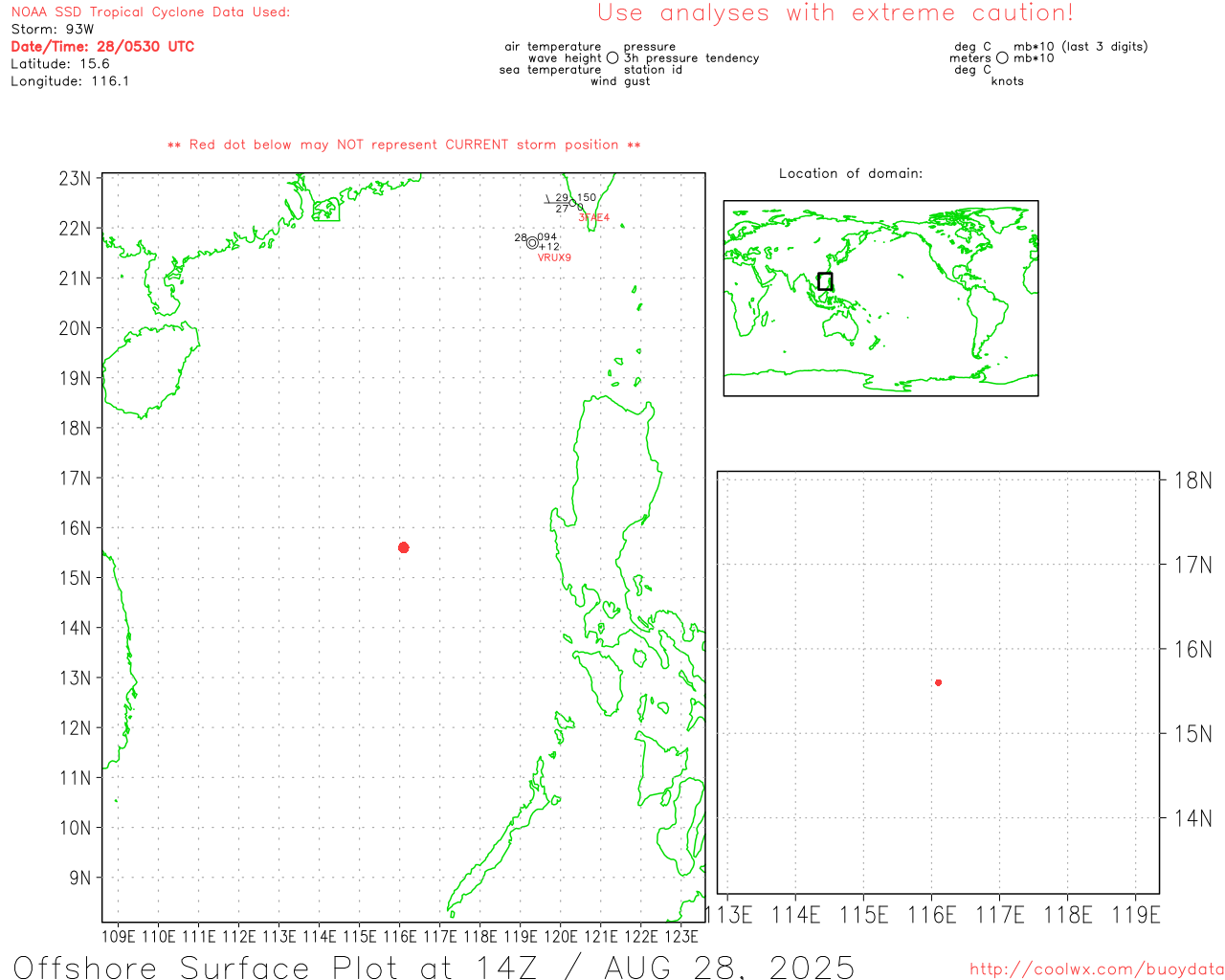Click the 'Latitude: 15.6' value
The height and width of the screenshot is (980, 1225).
(60, 64)
